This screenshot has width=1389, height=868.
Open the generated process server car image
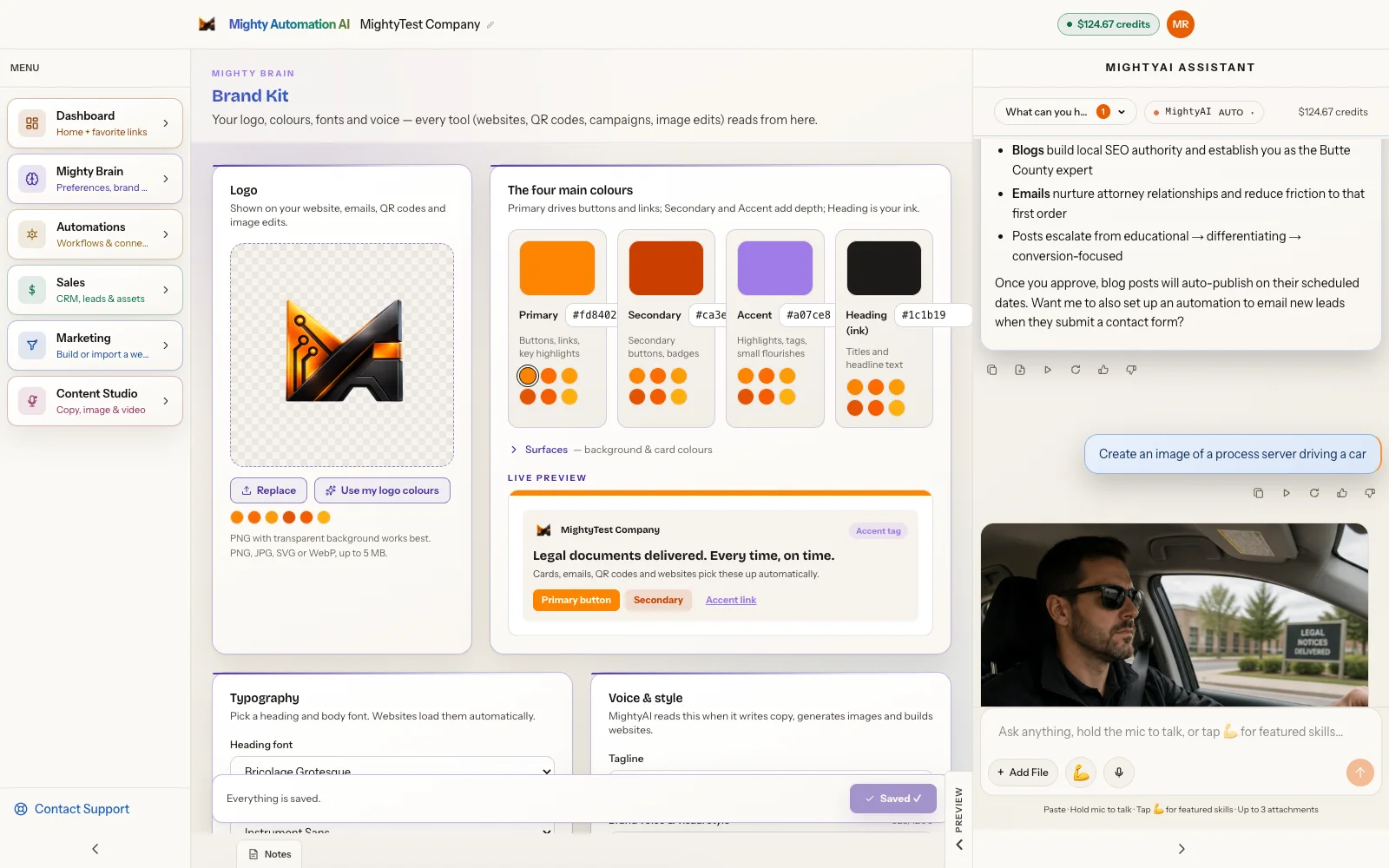click(x=1175, y=615)
